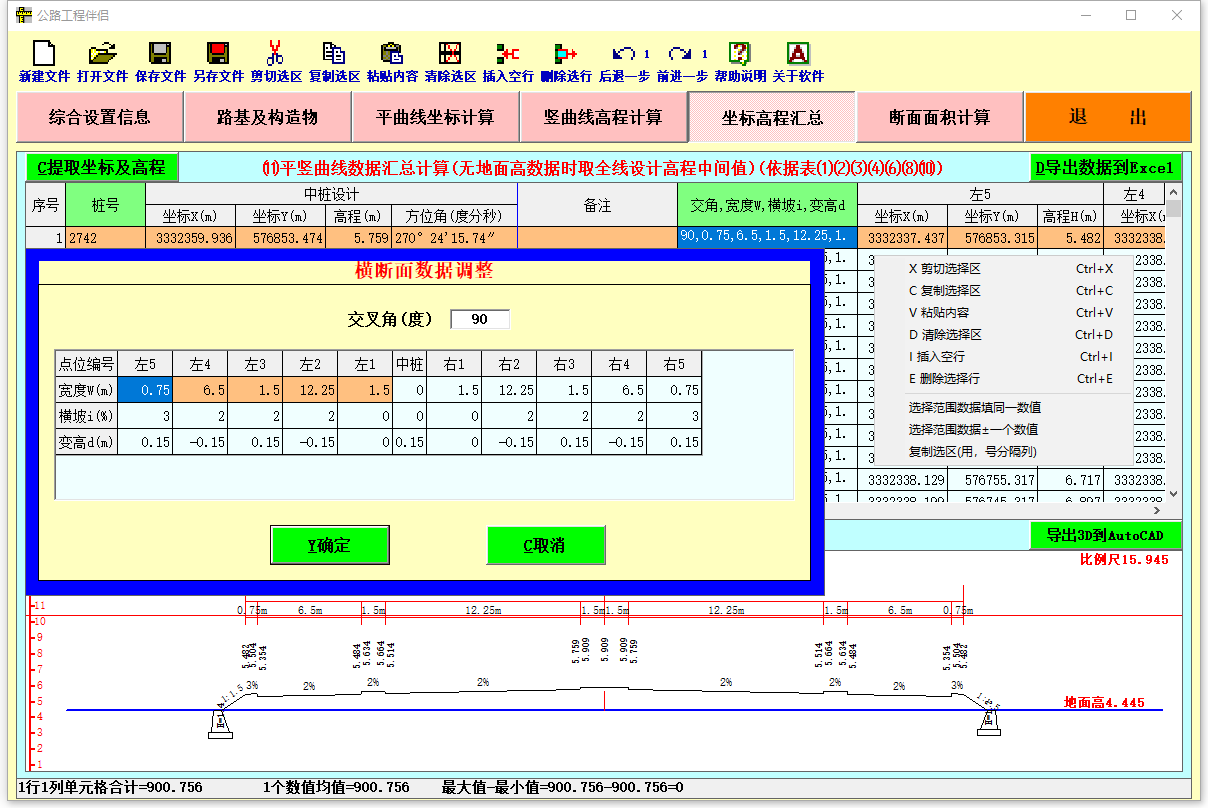Screen dimensions: 1208x808
Task: Click the Save As (另存文件) icon
Action: coord(218,54)
